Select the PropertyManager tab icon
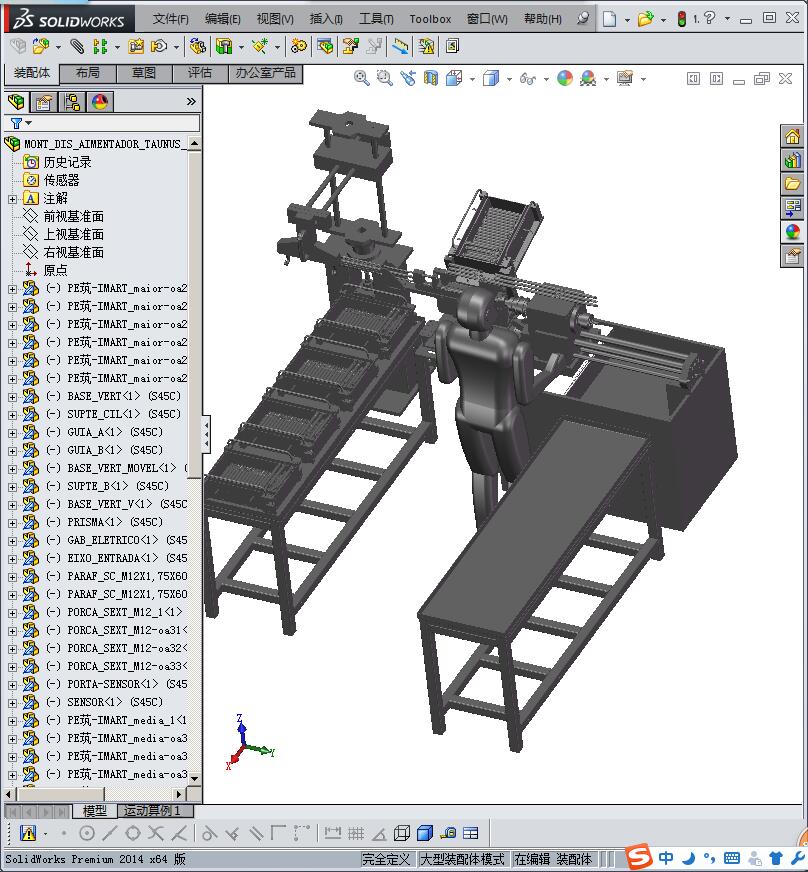The height and width of the screenshot is (872, 808). pyautogui.click(x=44, y=102)
